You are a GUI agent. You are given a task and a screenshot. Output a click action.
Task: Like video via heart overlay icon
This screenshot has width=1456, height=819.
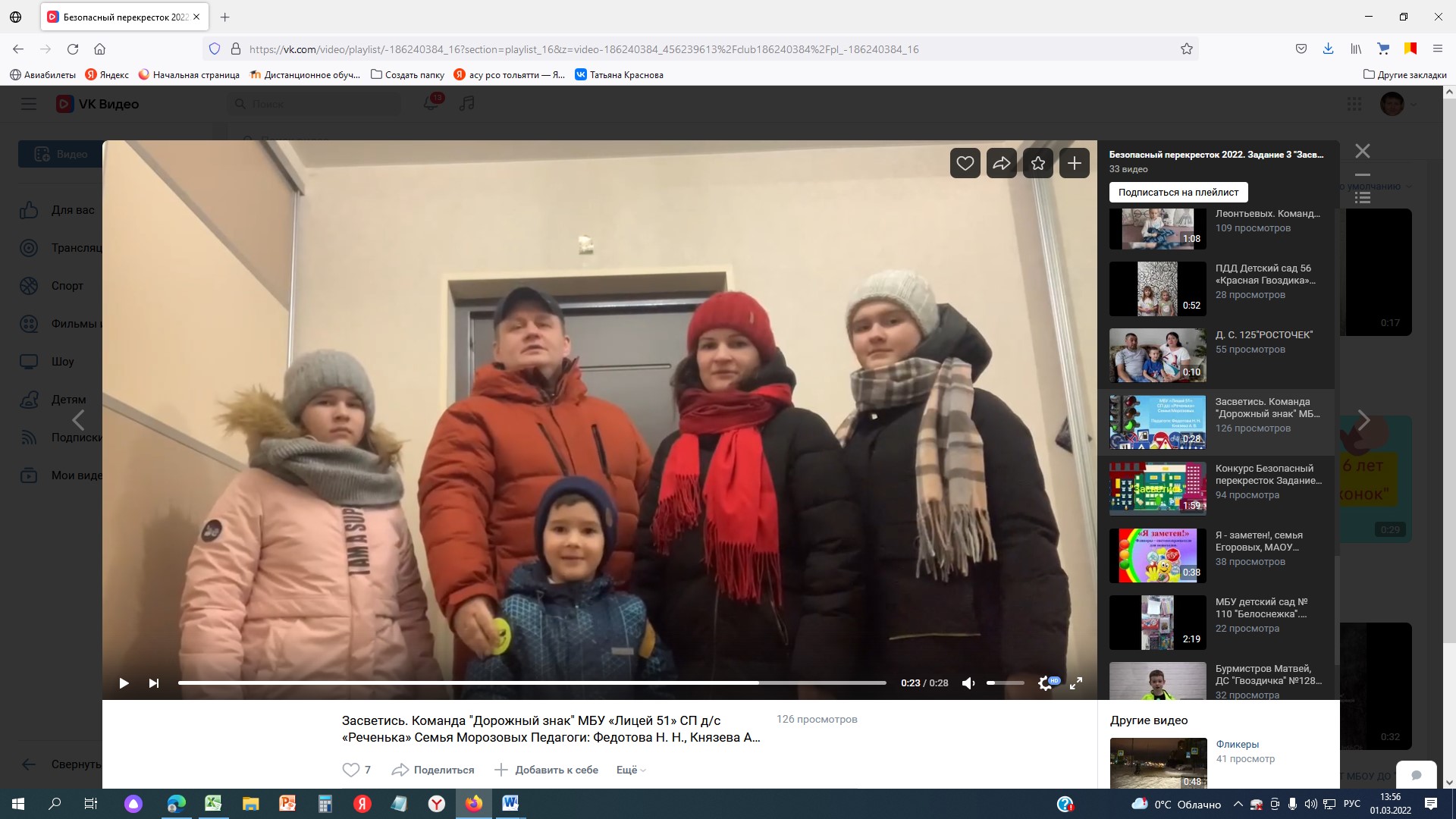pos(965,163)
